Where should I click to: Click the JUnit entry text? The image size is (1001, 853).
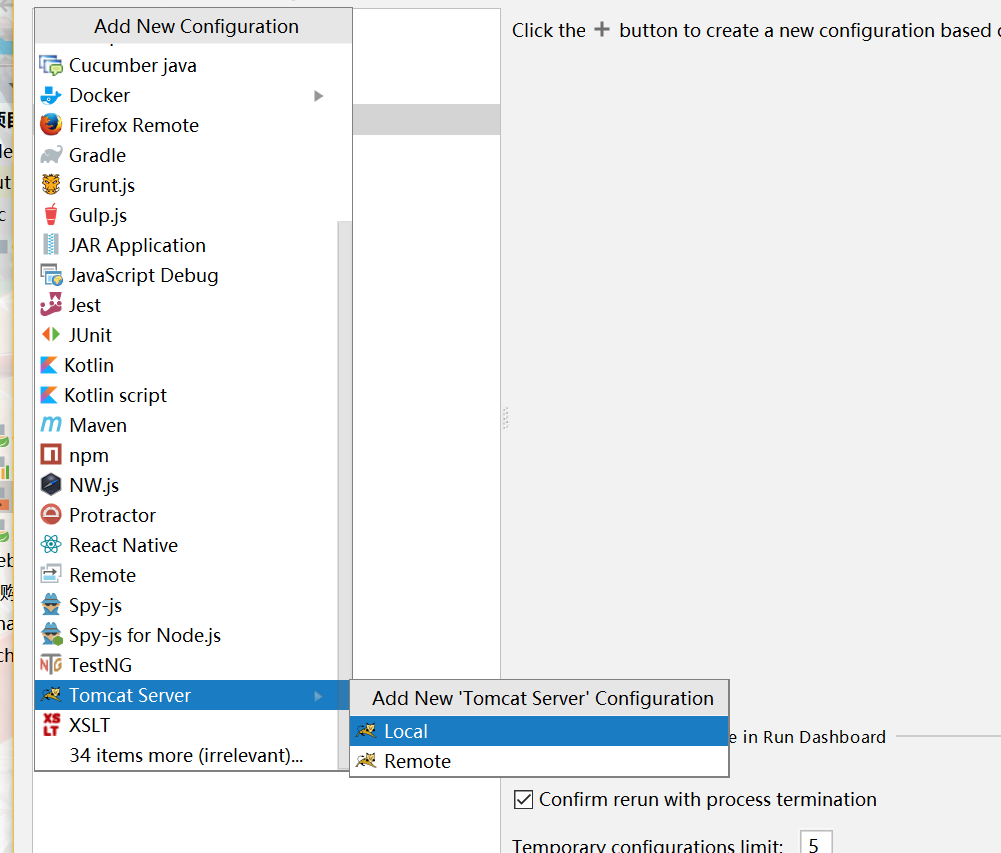pos(91,335)
